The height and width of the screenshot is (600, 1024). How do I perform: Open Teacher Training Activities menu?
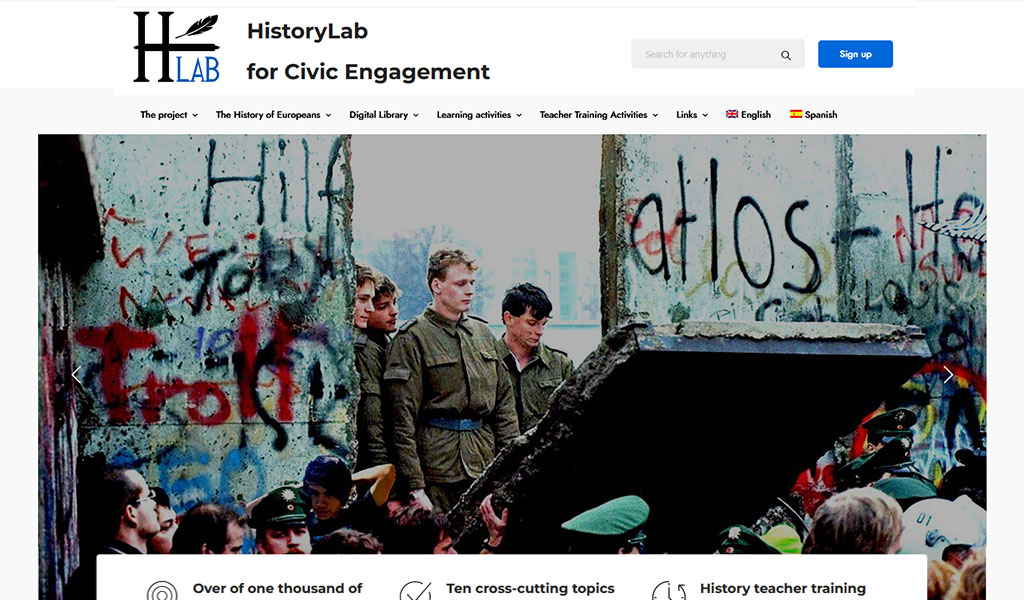593,114
